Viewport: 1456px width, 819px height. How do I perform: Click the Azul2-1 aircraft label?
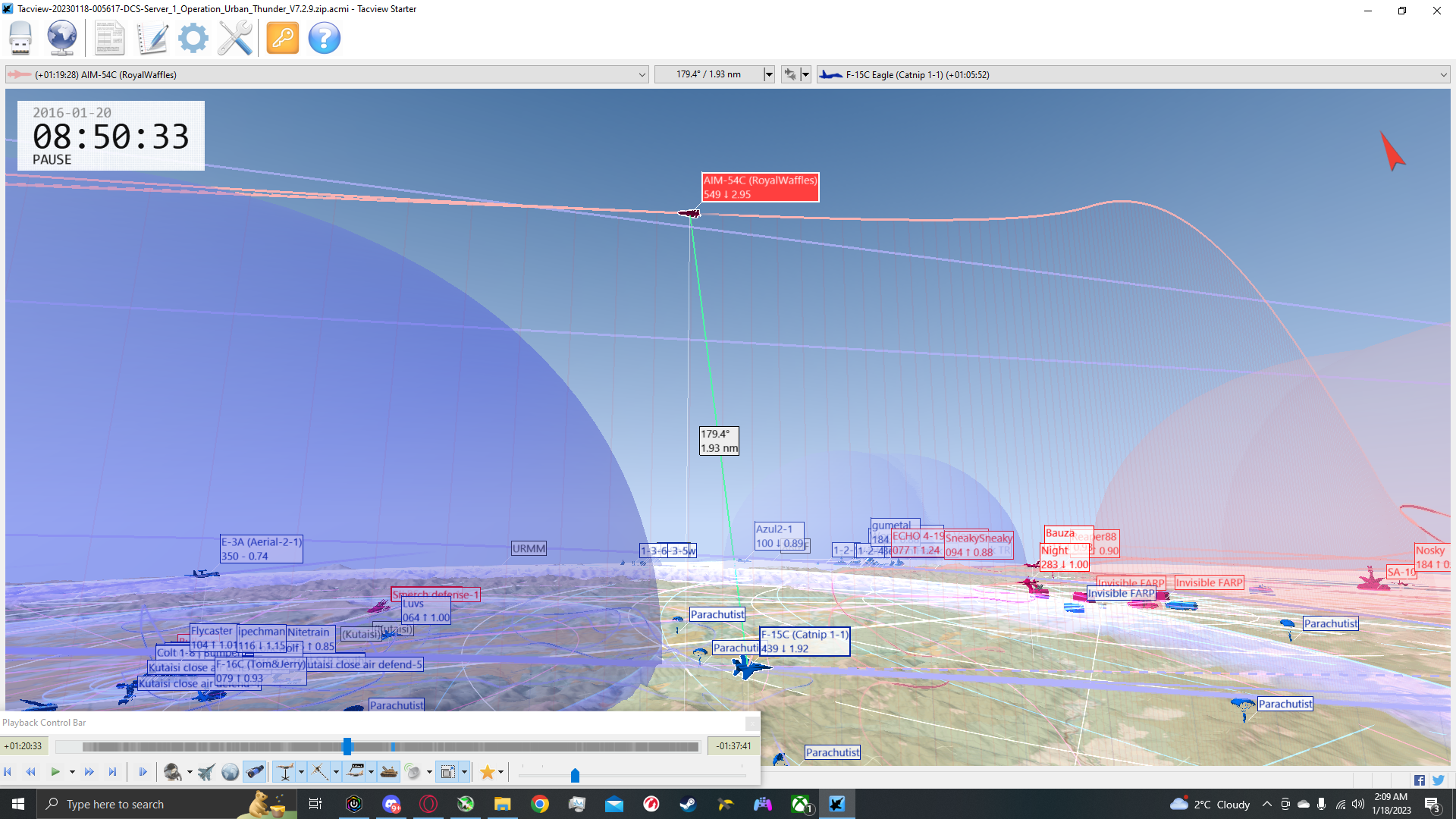pyautogui.click(x=779, y=536)
